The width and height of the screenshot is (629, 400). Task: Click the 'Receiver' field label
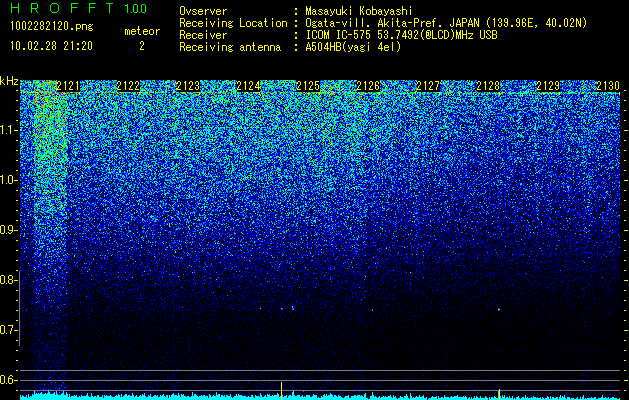203,35
